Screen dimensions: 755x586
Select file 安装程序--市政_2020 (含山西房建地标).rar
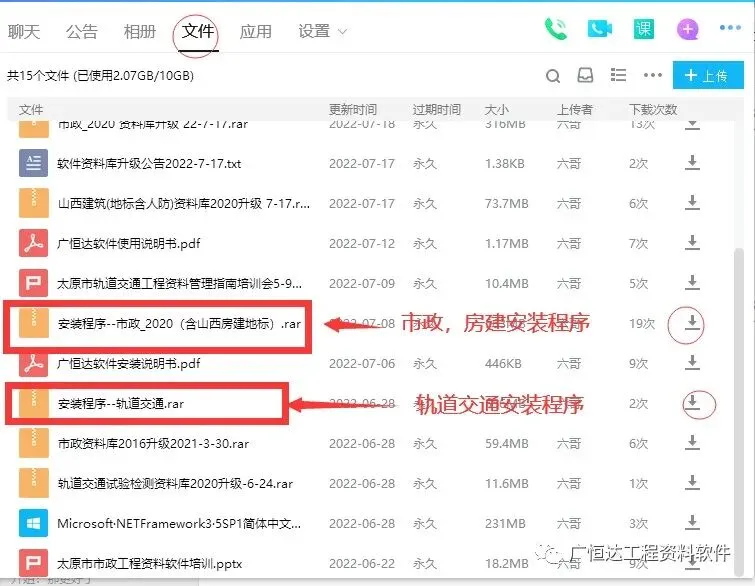pyautogui.click(x=179, y=323)
